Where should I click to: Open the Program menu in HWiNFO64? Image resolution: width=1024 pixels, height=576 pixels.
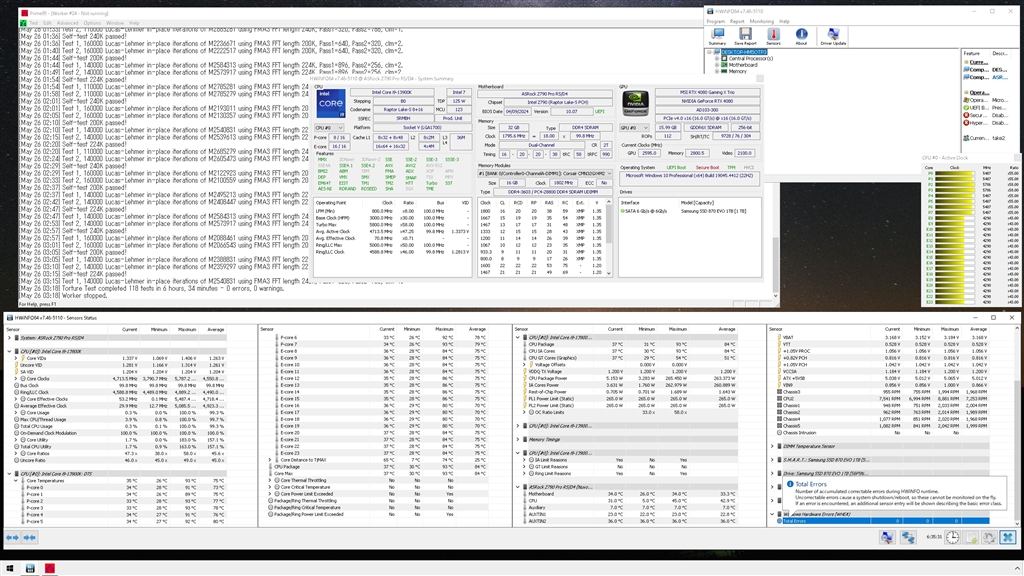click(x=716, y=22)
